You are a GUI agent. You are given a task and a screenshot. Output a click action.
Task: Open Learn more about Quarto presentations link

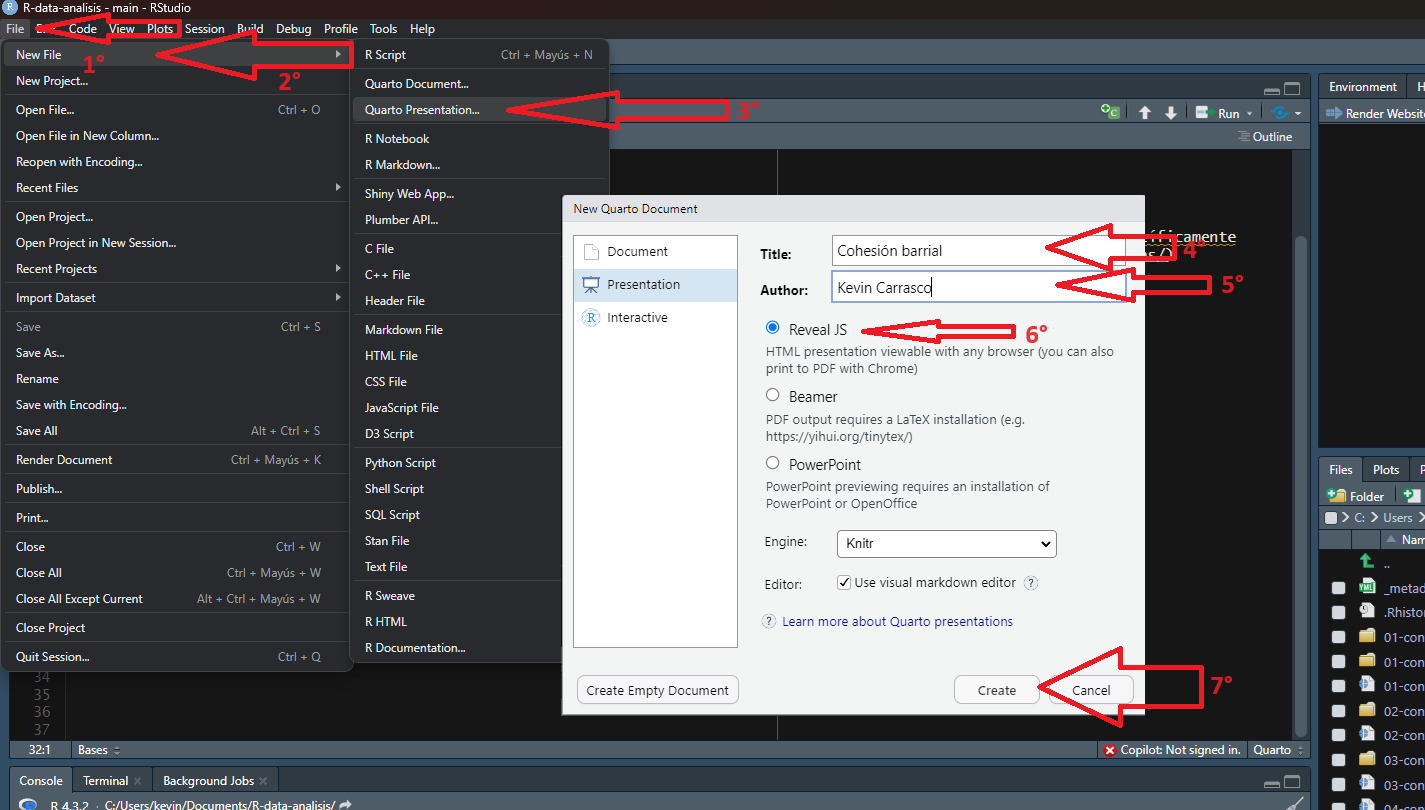click(897, 621)
